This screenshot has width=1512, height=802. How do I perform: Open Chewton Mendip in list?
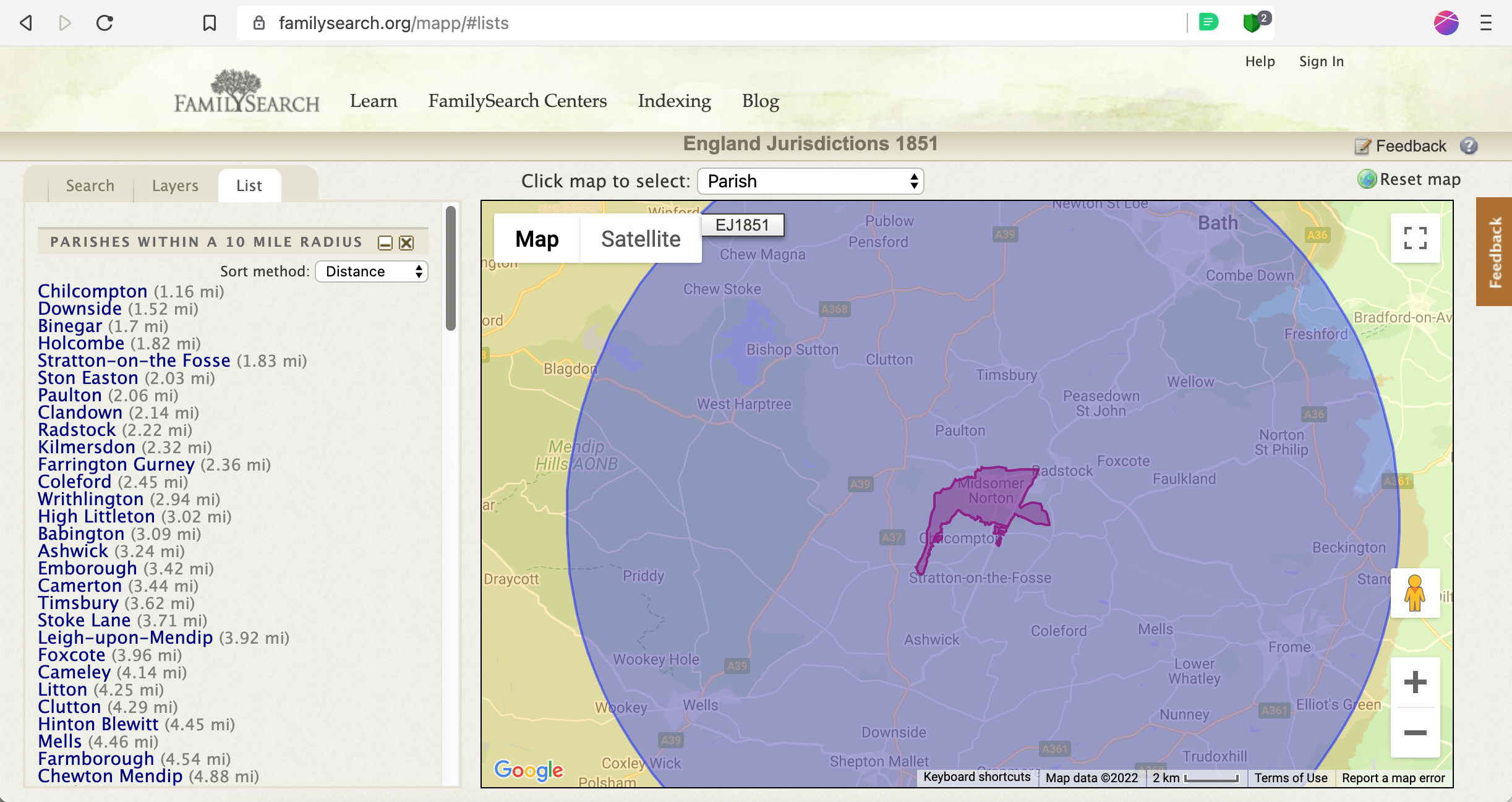[x=110, y=775]
